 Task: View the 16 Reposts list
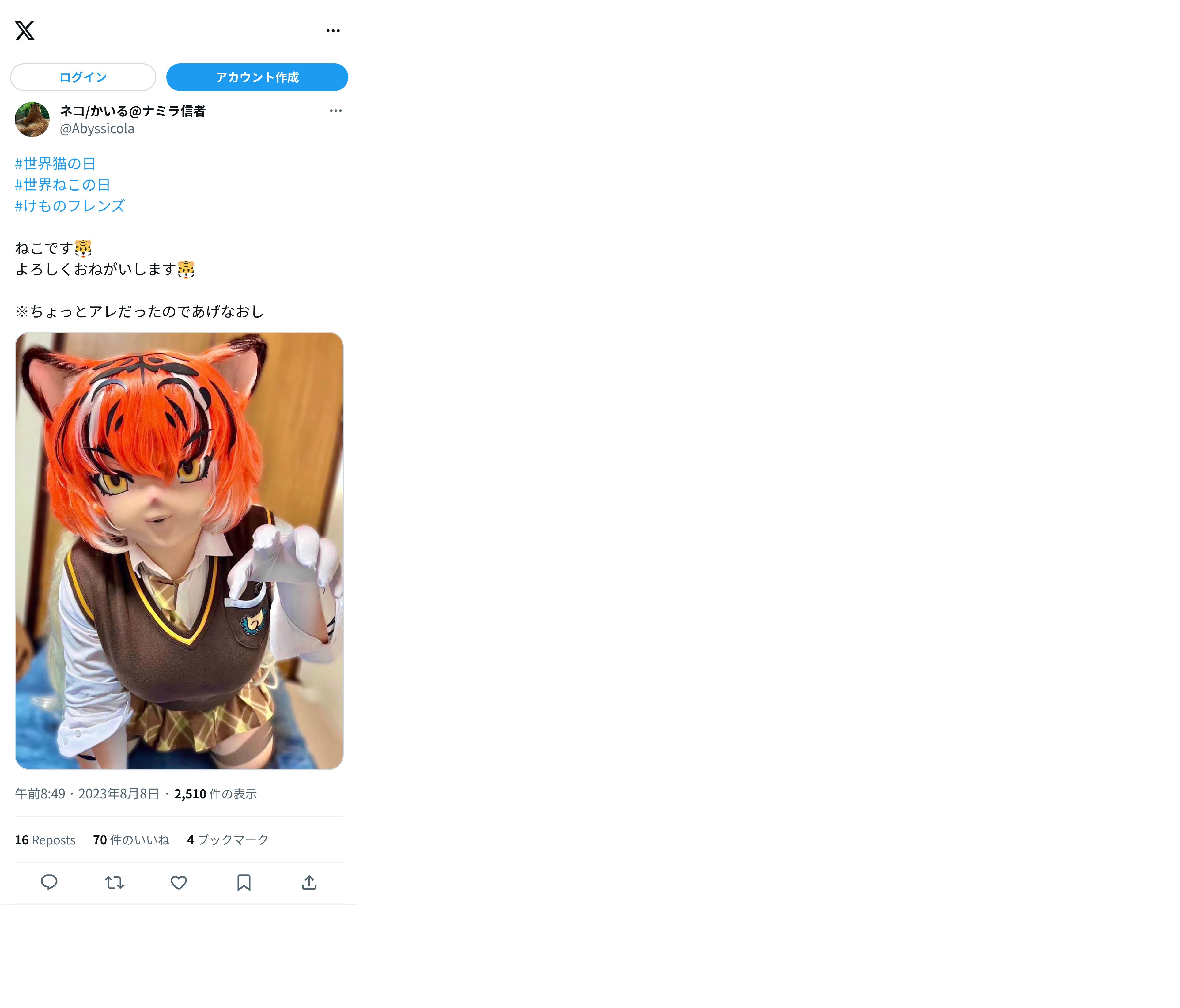coord(45,840)
